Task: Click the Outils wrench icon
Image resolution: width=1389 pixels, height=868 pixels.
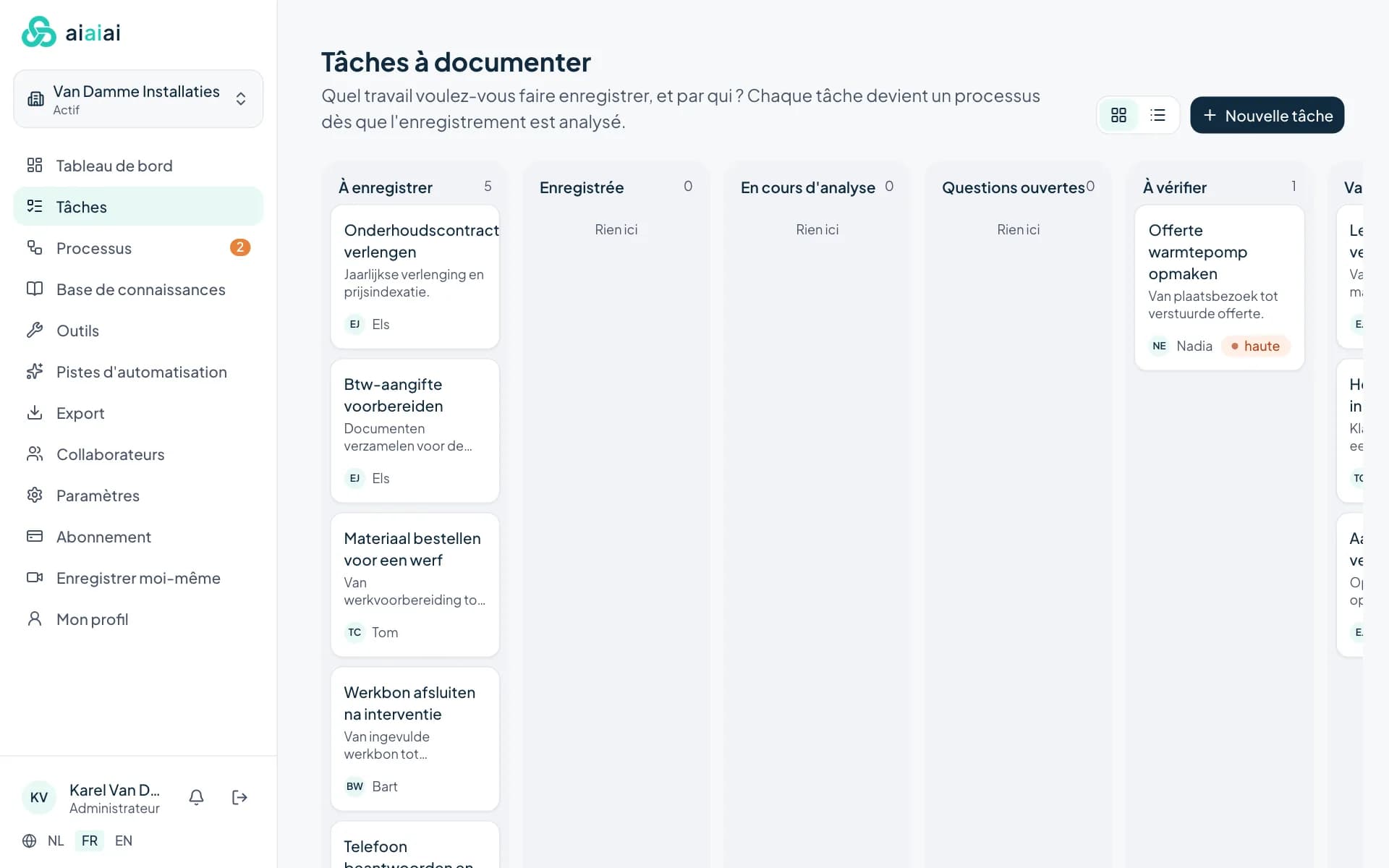Action: point(35,330)
